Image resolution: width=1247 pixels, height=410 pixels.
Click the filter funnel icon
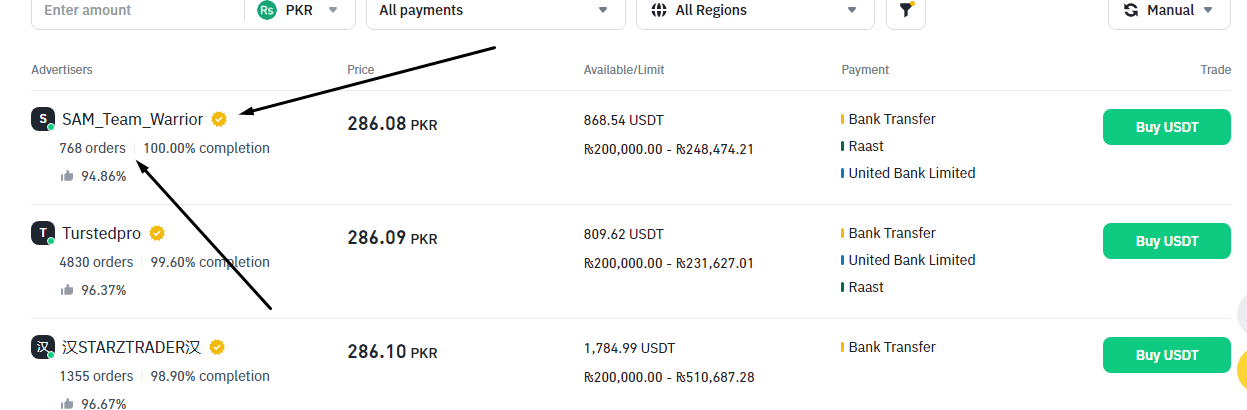pyautogui.click(x=906, y=10)
